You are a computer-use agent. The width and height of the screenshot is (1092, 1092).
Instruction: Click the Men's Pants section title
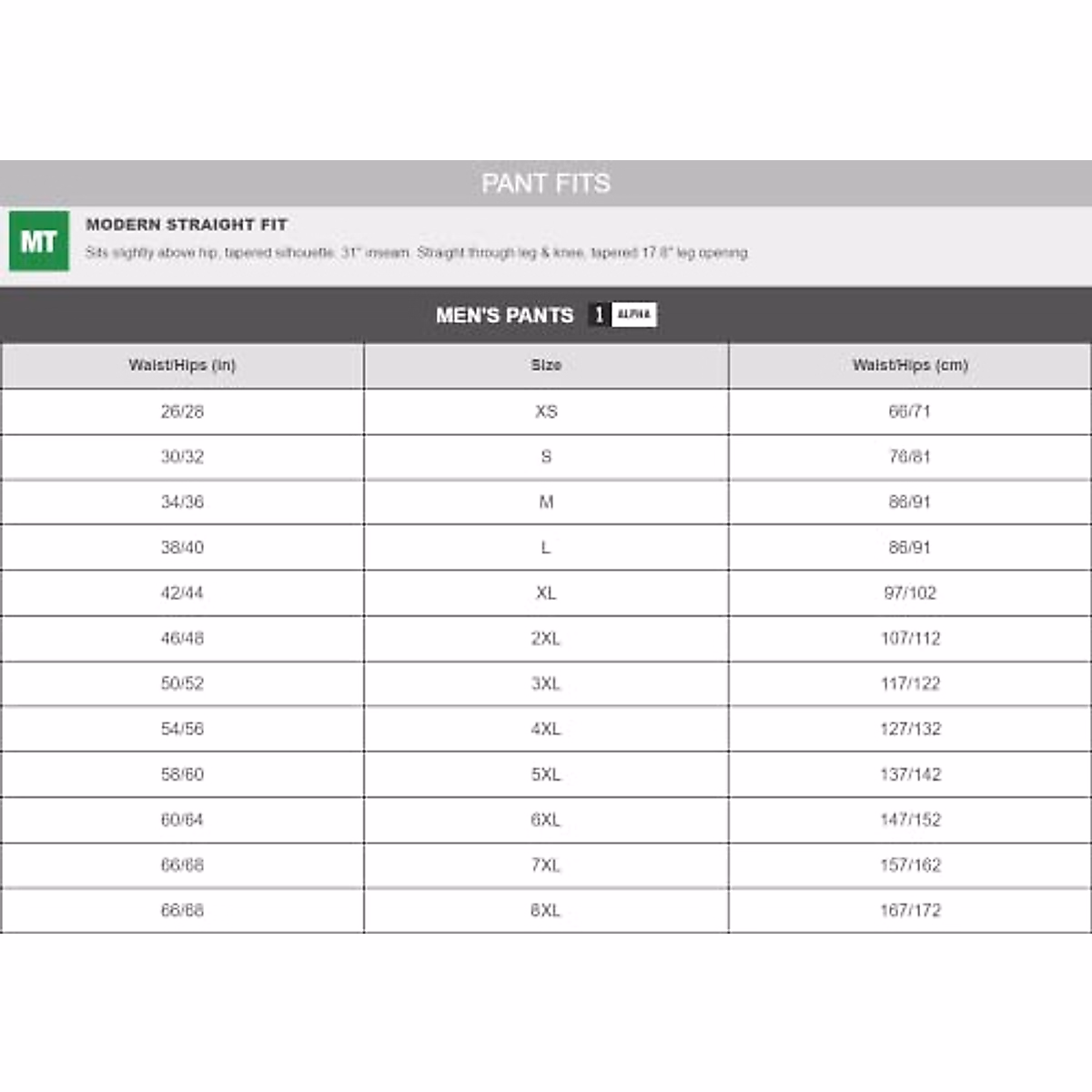(505, 316)
